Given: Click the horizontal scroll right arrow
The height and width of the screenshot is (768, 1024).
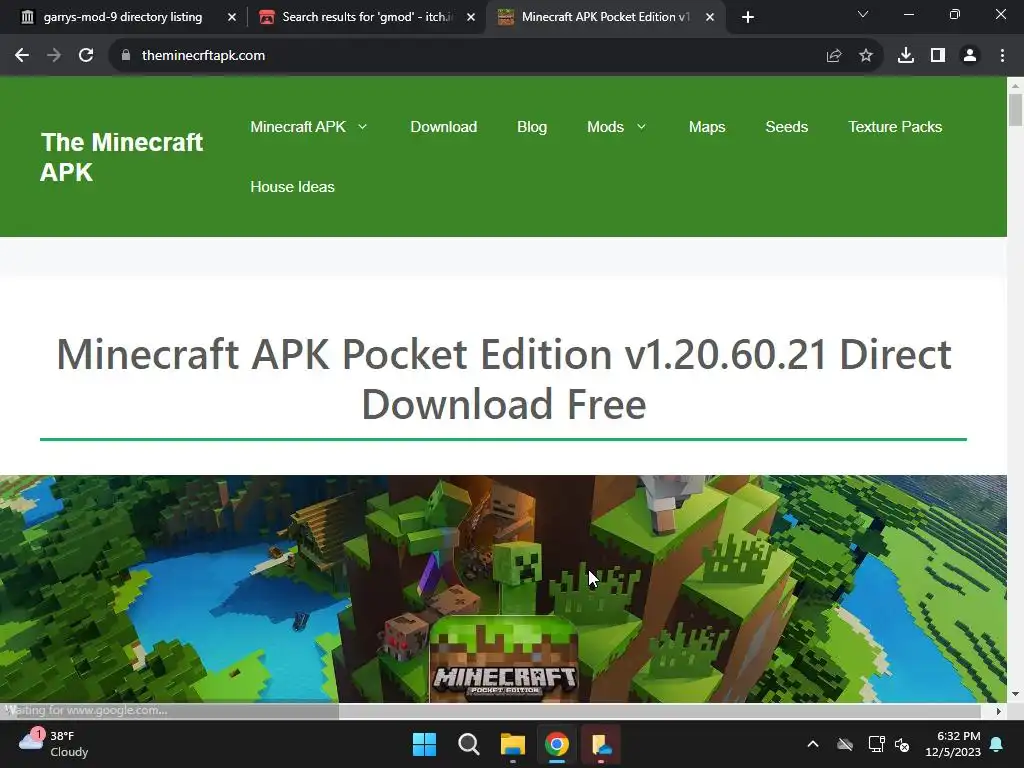Looking at the screenshot, I should 999,711.
